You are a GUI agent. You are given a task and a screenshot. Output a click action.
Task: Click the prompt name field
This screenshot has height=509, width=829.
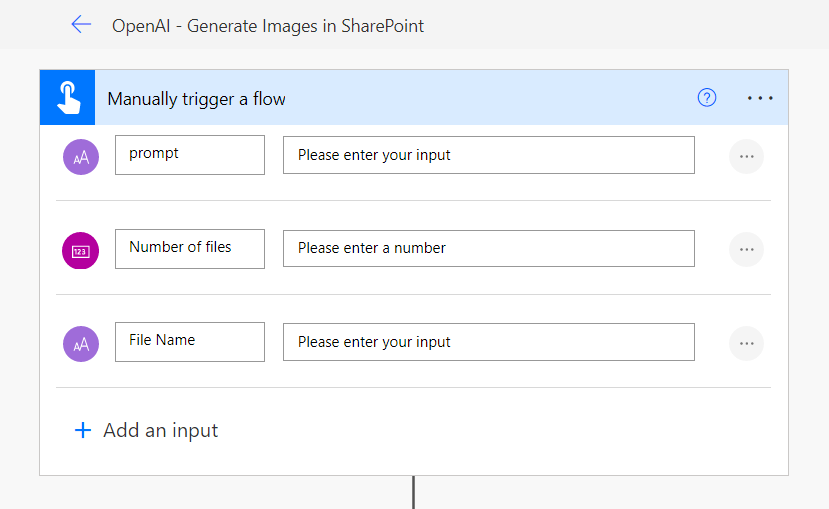click(x=190, y=155)
